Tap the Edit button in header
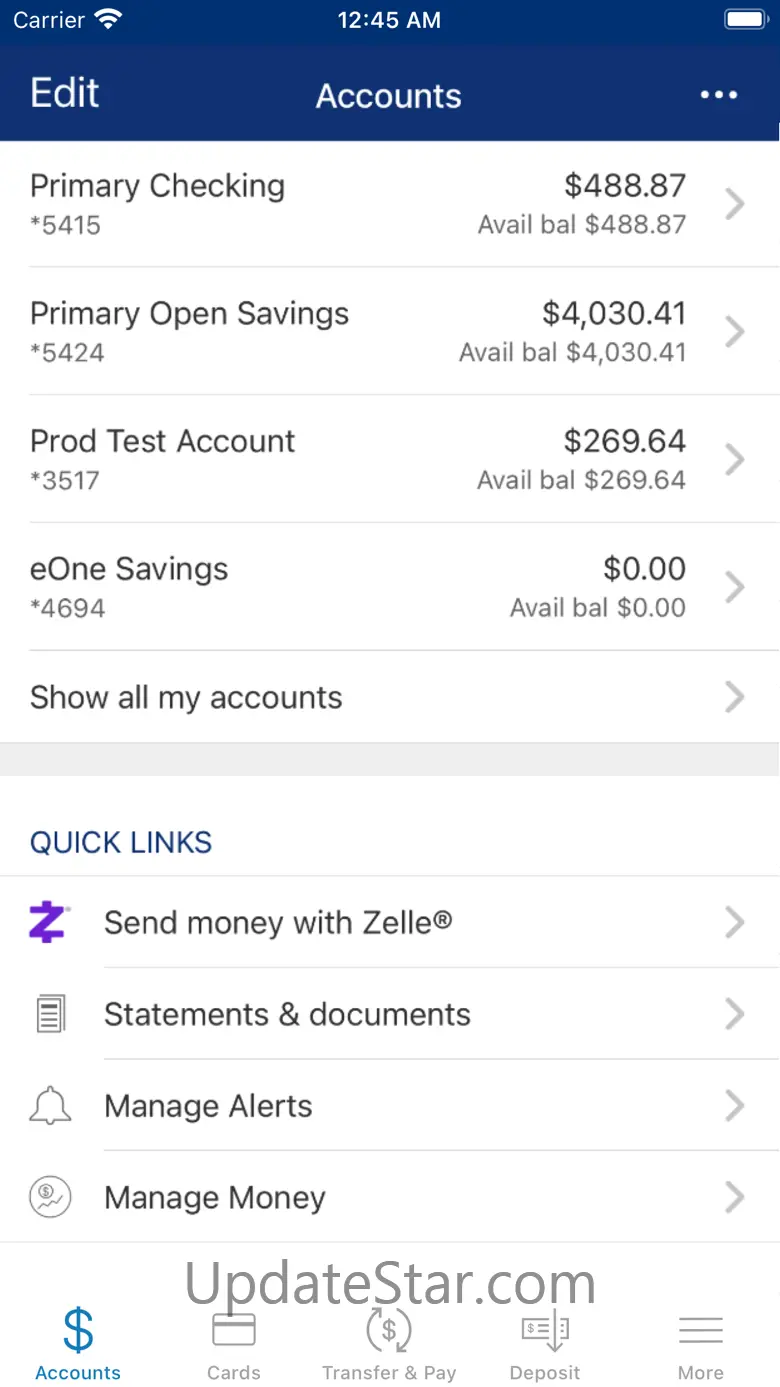 (65, 93)
